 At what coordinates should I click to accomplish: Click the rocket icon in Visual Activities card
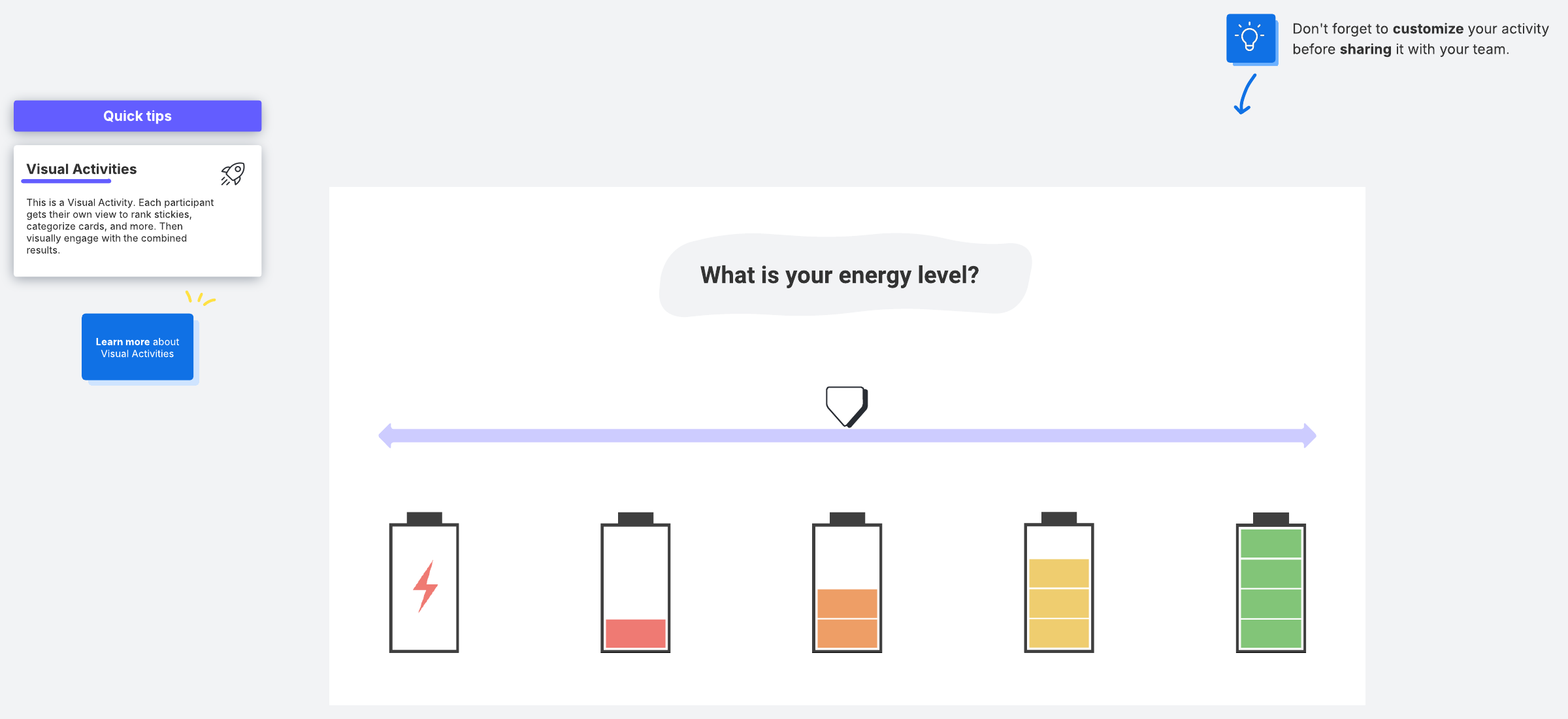coord(233,174)
